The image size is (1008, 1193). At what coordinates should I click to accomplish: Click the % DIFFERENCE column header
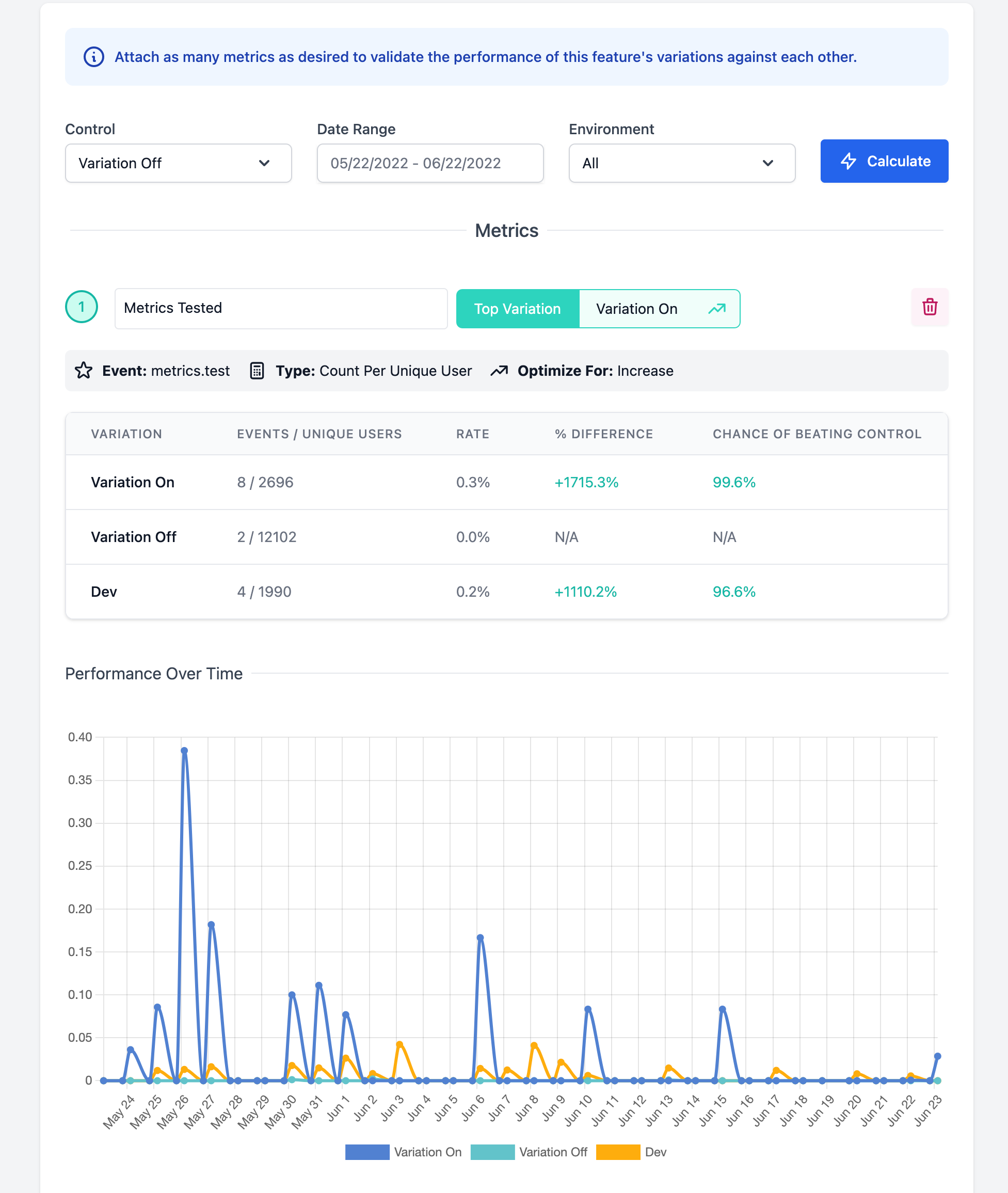[x=603, y=434]
